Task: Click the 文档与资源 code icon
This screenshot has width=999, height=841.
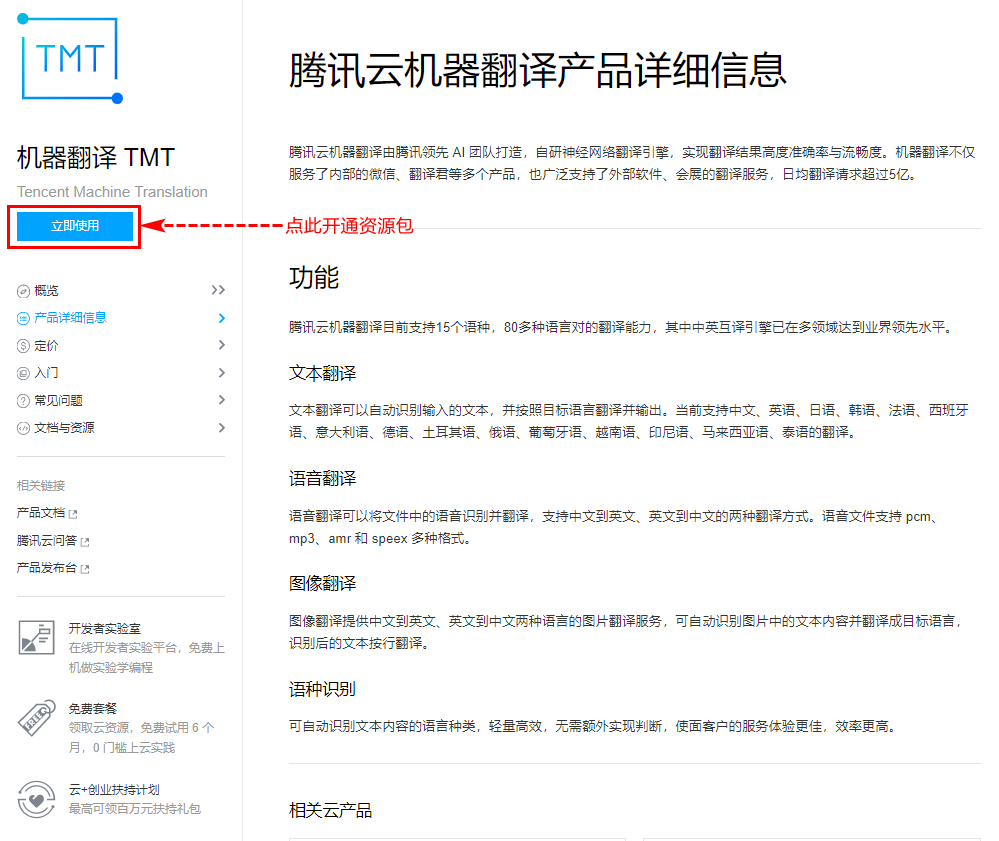Action: coord(24,428)
